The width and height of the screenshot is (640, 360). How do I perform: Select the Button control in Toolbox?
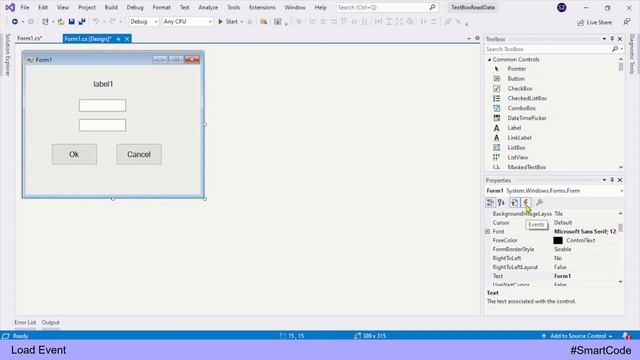click(516, 79)
